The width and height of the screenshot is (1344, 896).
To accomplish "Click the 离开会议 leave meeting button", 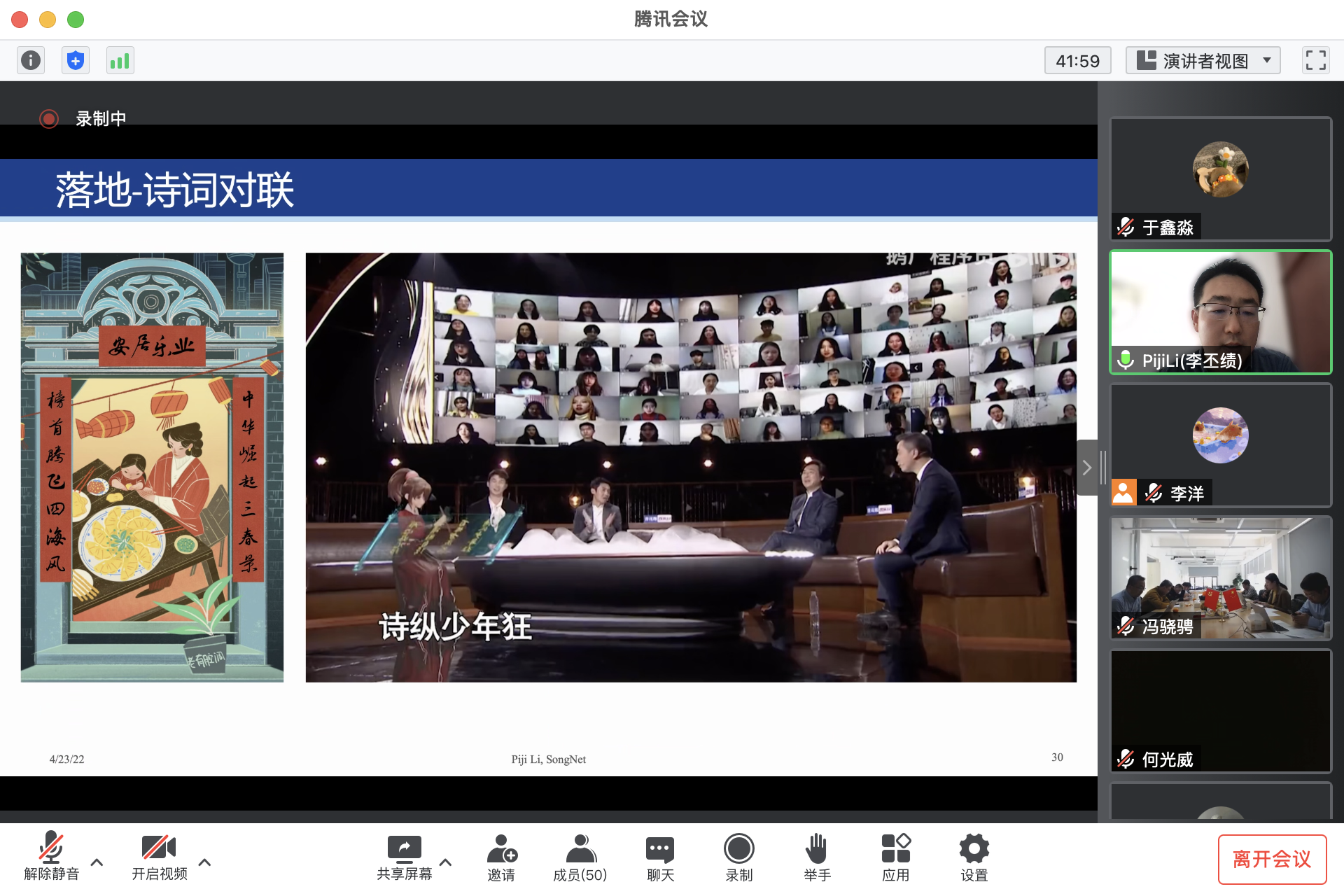I will [1272, 859].
